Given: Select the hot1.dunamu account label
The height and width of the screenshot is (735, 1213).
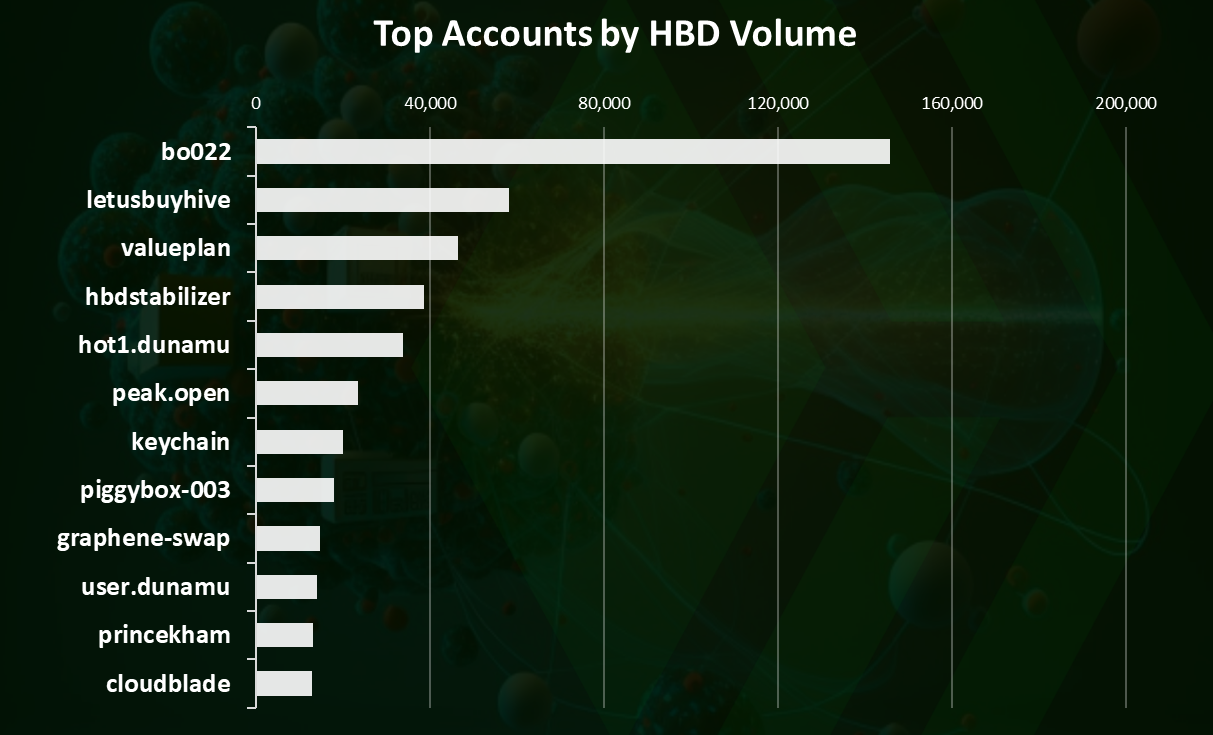Looking at the screenshot, I should click(154, 345).
